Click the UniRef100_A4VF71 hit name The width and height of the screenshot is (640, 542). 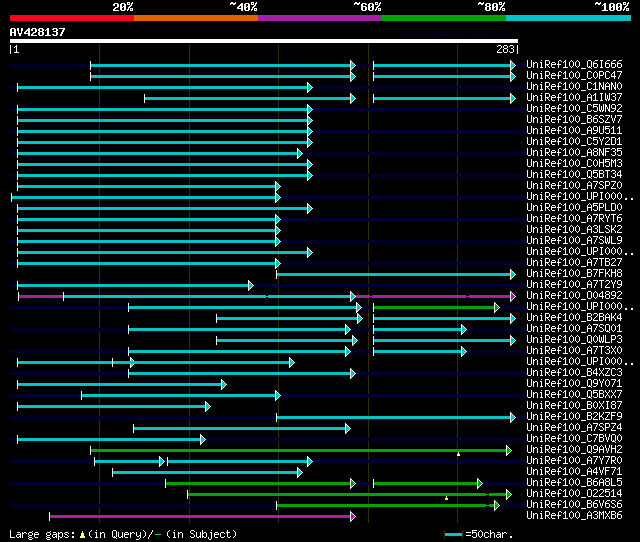pos(574,472)
